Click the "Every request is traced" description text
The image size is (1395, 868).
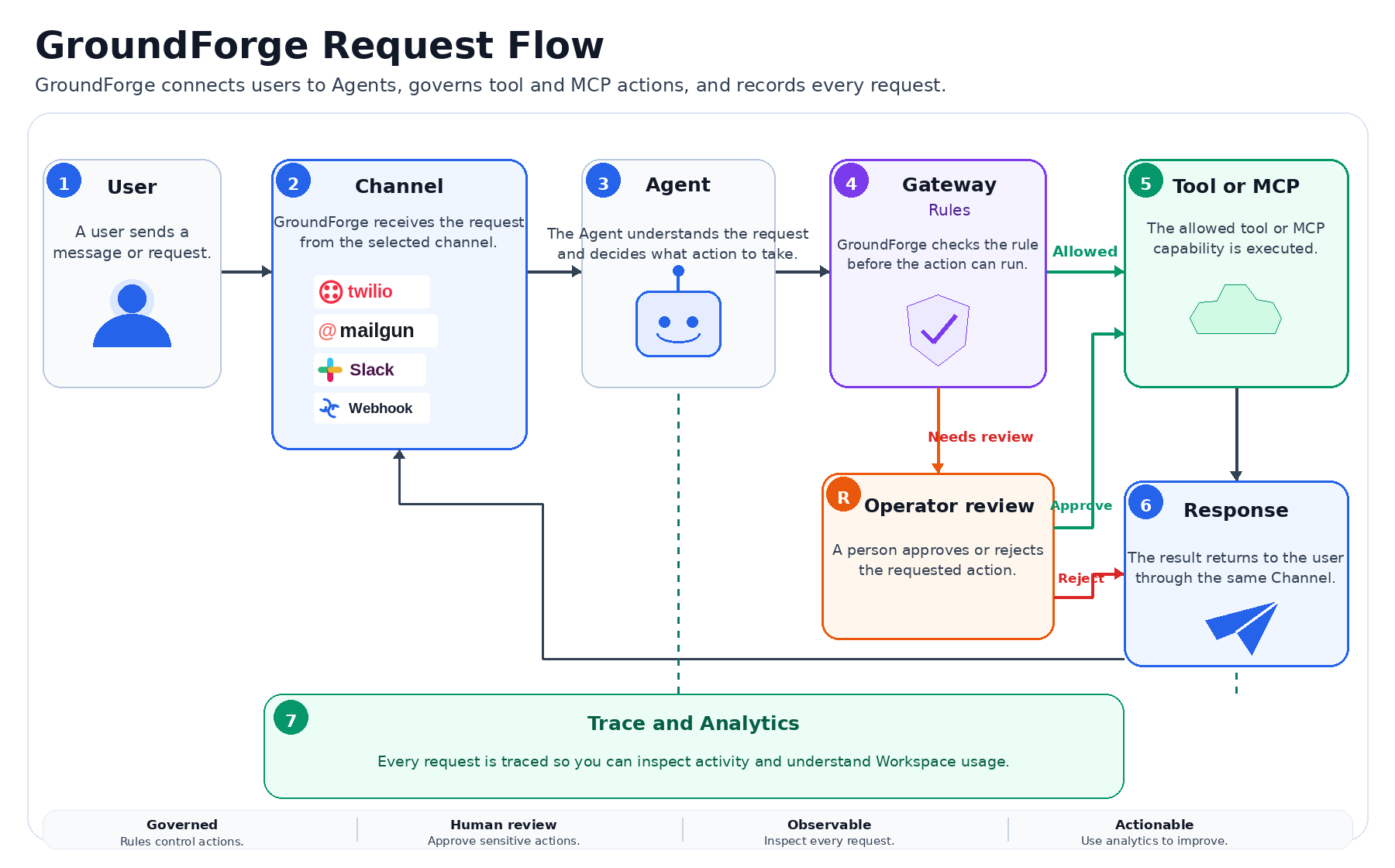(x=694, y=761)
